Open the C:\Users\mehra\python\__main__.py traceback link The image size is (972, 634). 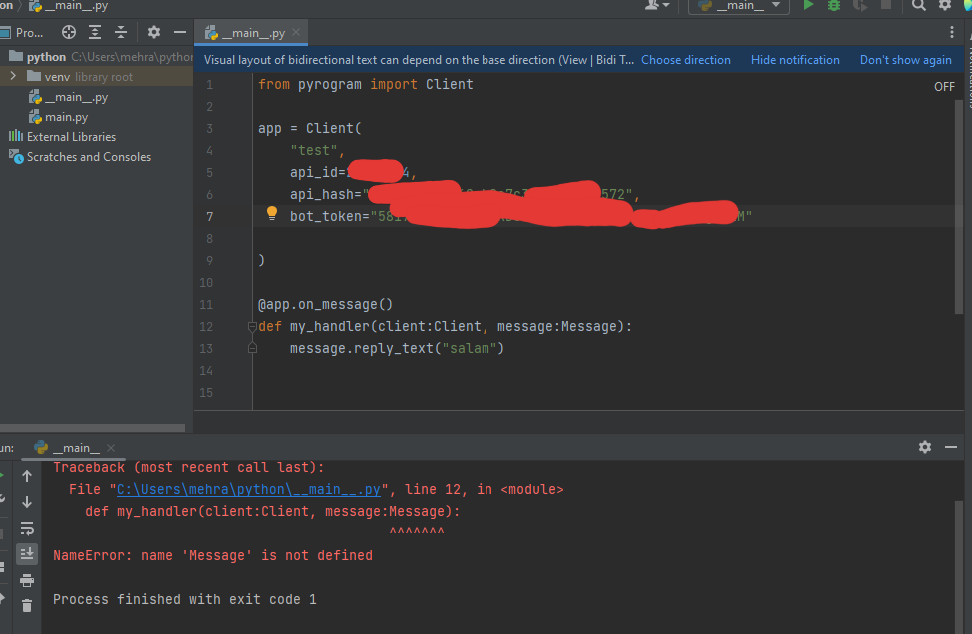click(249, 490)
